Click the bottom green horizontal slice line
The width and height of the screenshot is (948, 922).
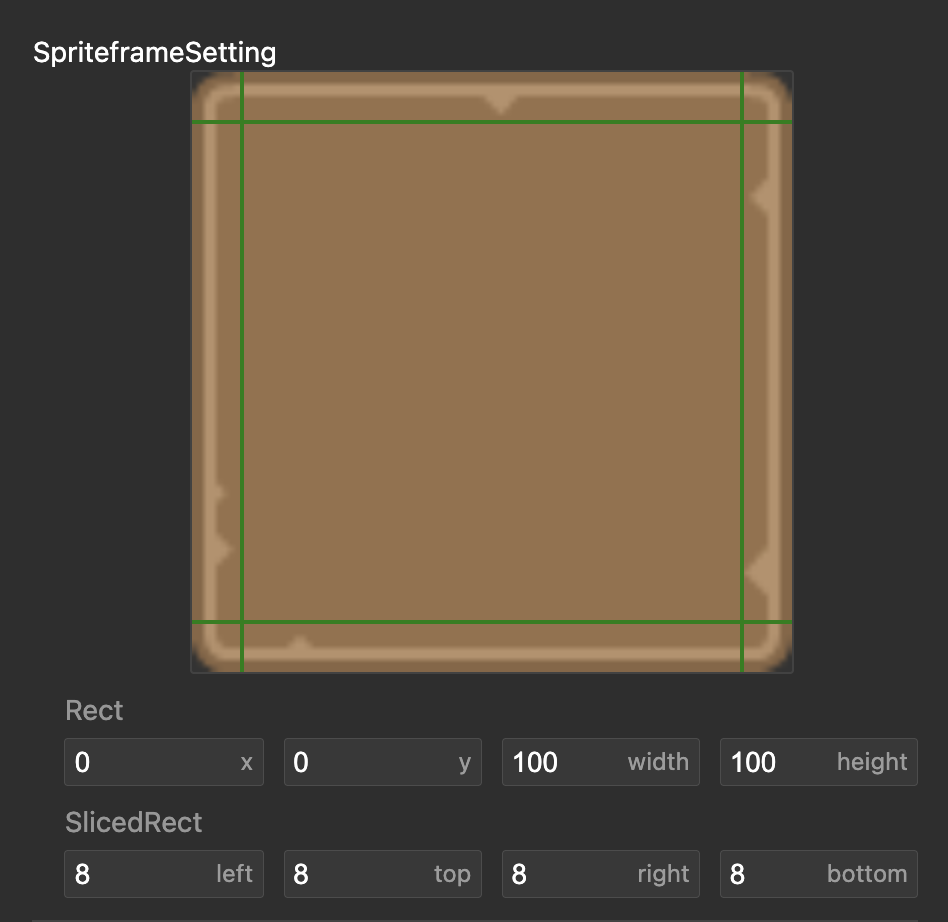coord(492,622)
